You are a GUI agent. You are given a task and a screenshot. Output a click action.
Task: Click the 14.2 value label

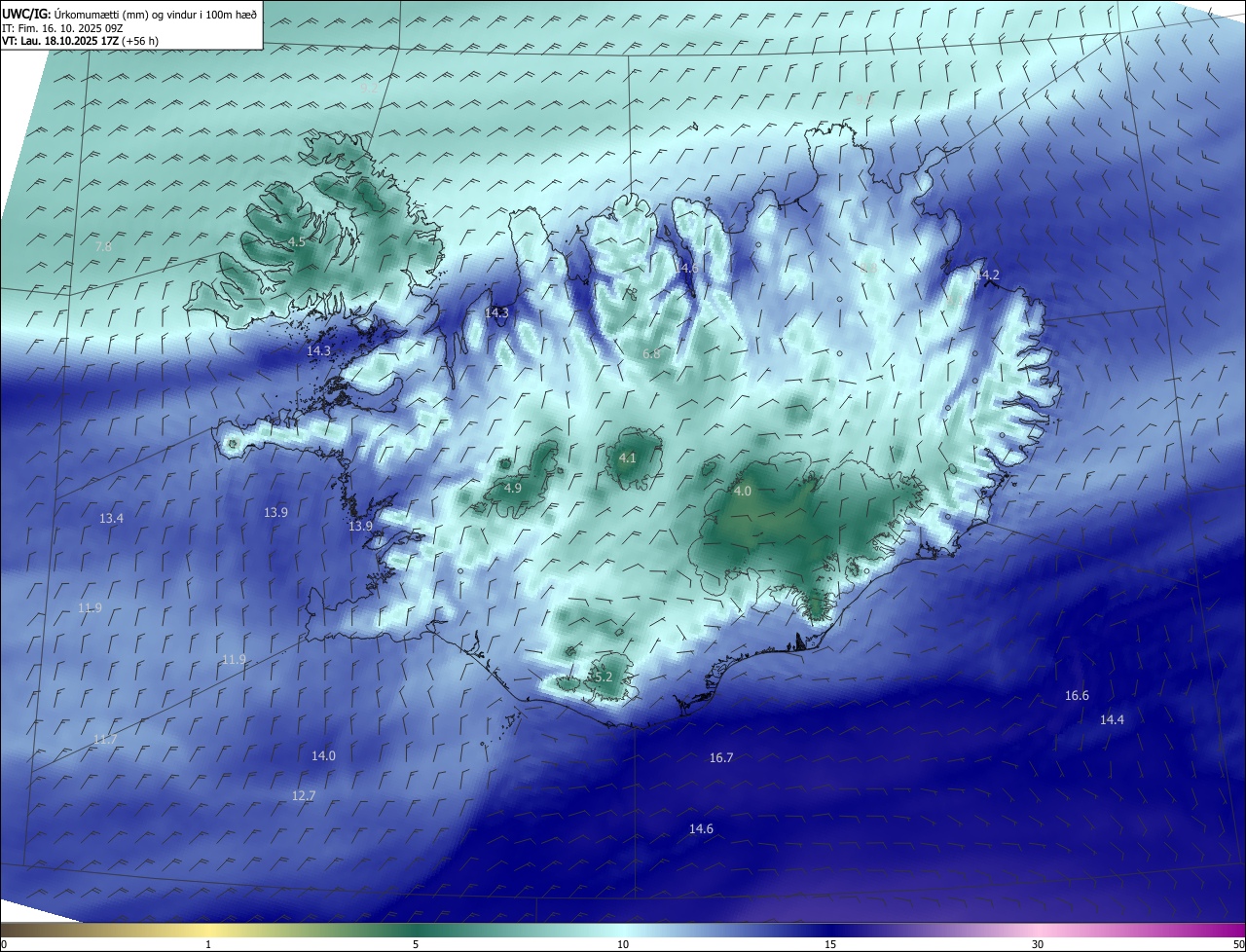click(x=987, y=275)
